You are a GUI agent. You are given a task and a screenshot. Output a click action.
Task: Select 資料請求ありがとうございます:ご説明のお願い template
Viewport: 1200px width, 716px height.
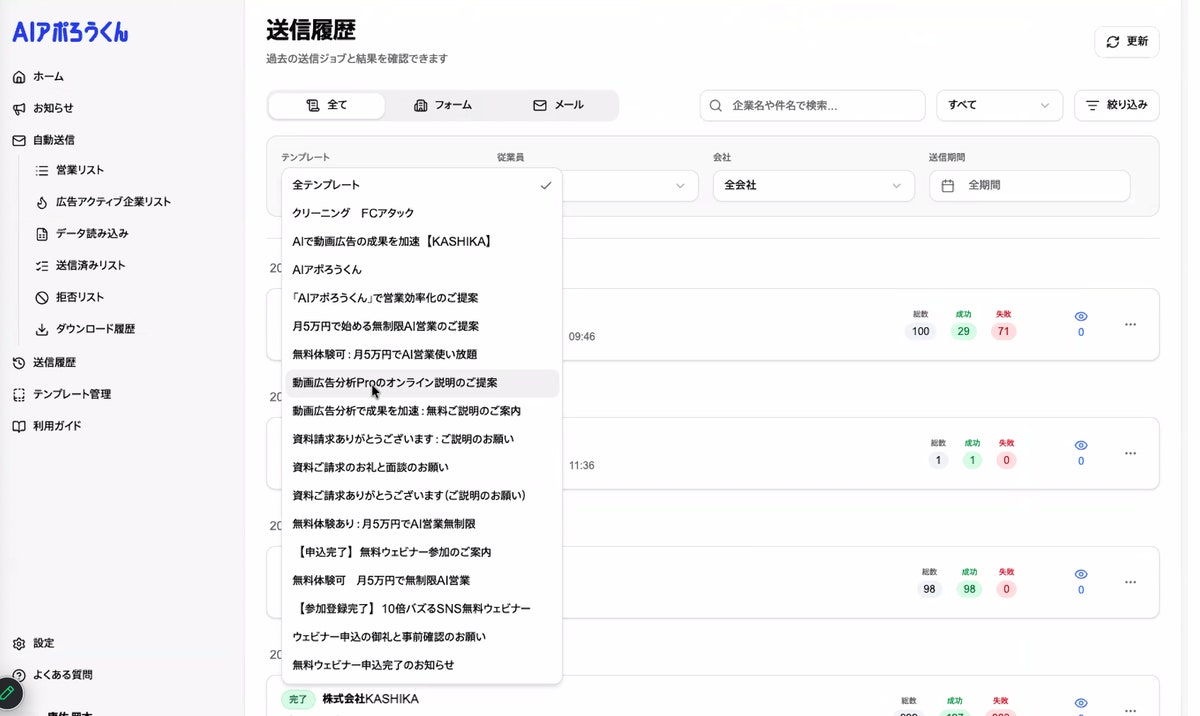tap(421, 439)
